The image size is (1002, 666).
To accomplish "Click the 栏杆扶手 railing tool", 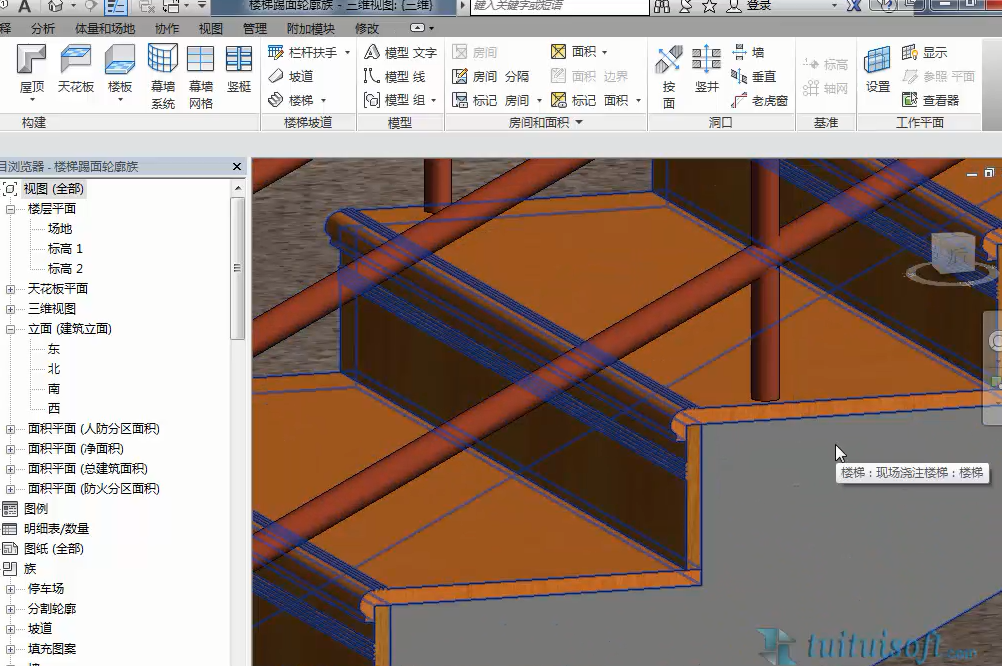I will tap(303, 52).
